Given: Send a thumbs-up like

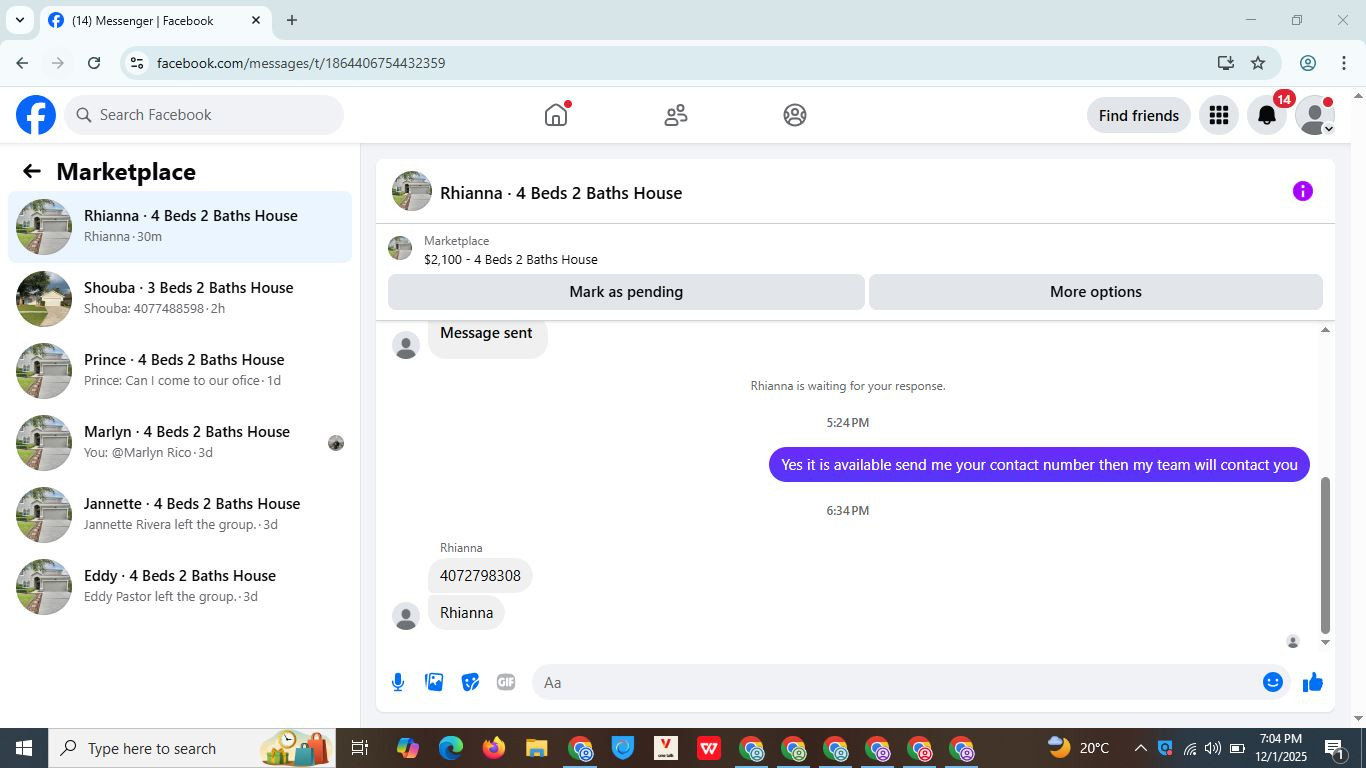Looking at the screenshot, I should [x=1313, y=682].
